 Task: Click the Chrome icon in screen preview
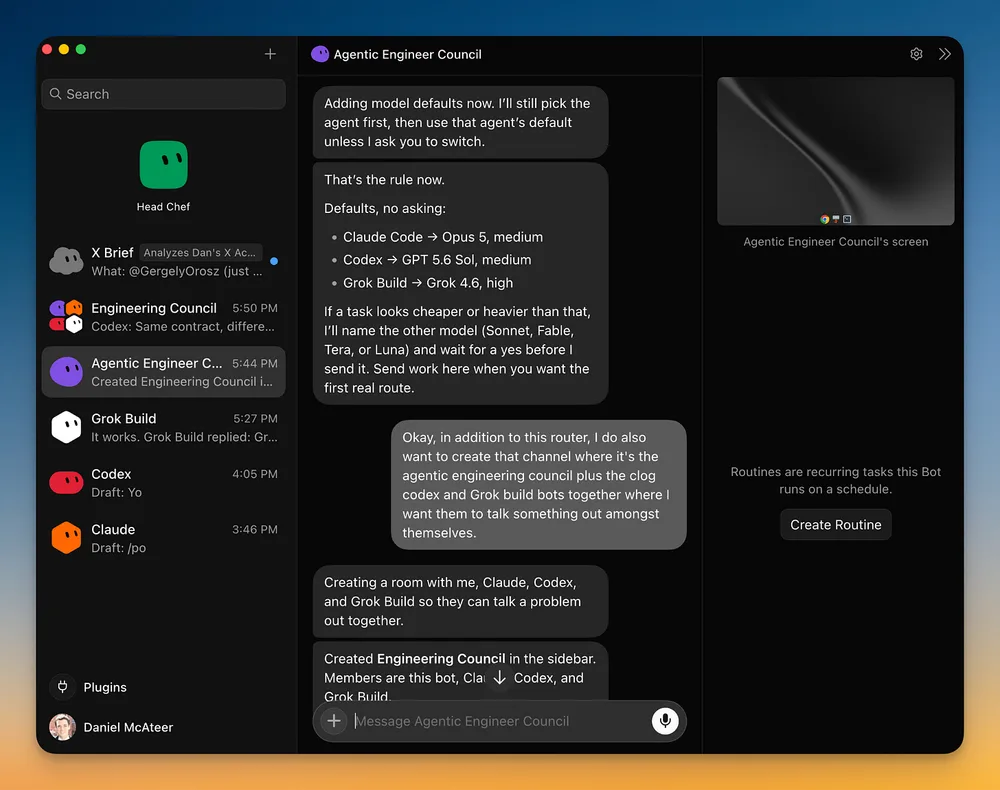(x=824, y=219)
